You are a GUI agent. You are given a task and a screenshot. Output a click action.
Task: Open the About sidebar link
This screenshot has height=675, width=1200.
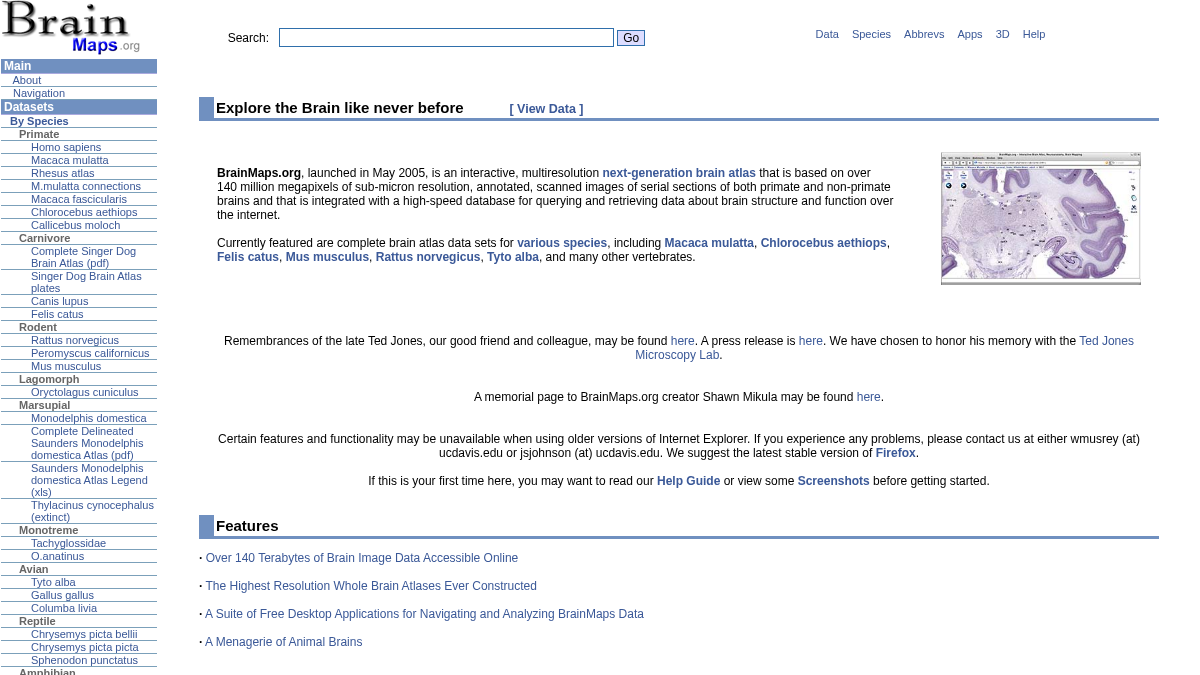click(27, 80)
